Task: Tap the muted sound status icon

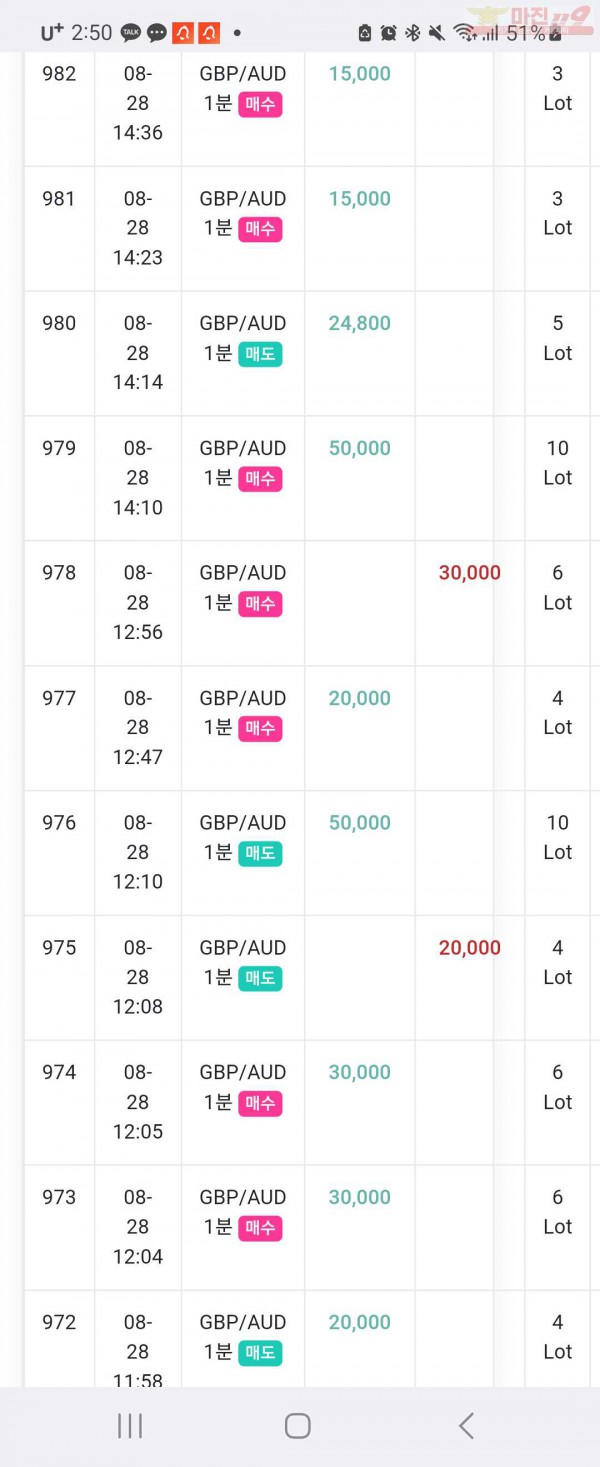Action: pos(436,33)
